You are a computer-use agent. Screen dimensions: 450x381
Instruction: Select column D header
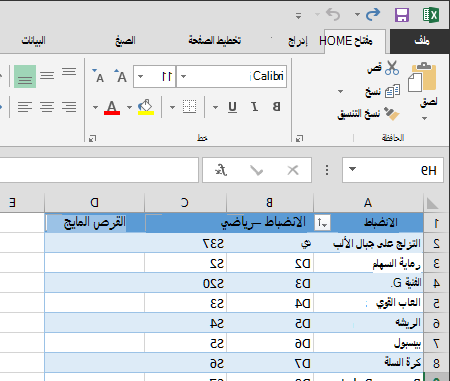(x=94, y=203)
